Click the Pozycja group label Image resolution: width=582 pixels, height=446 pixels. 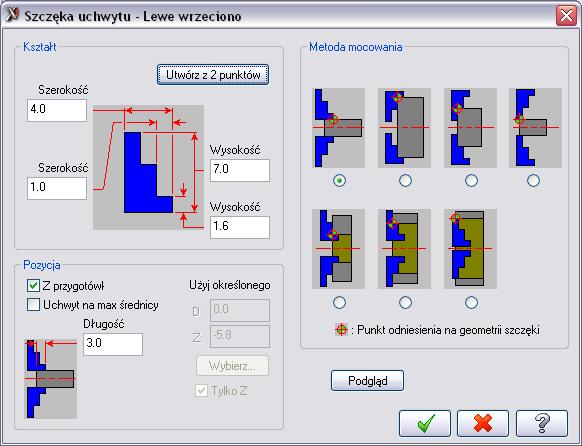coord(42,265)
